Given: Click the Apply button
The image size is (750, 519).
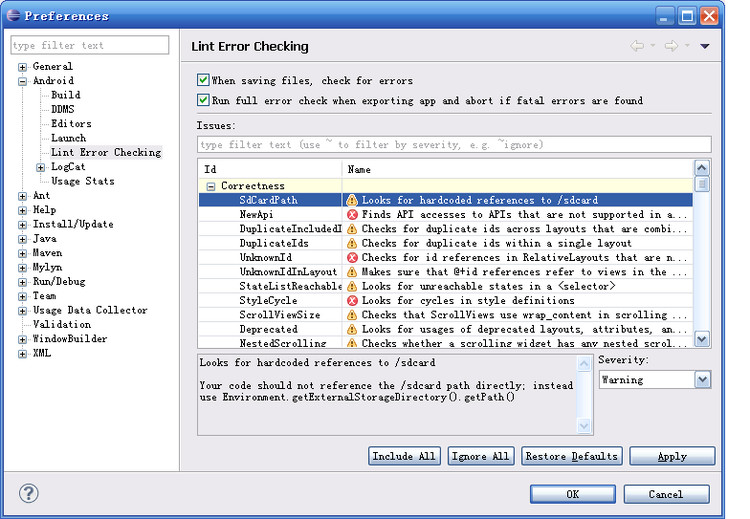Looking at the screenshot, I should tap(672, 456).
